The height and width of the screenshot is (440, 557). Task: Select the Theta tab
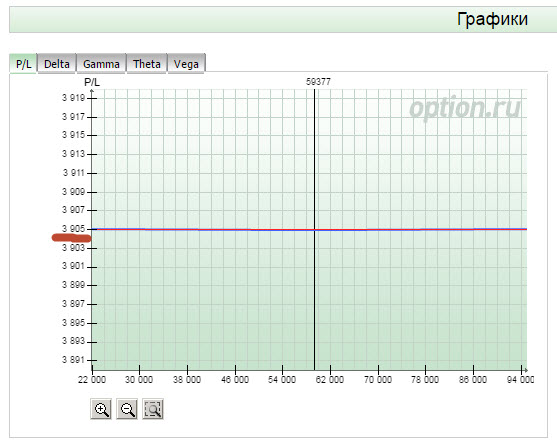147,64
